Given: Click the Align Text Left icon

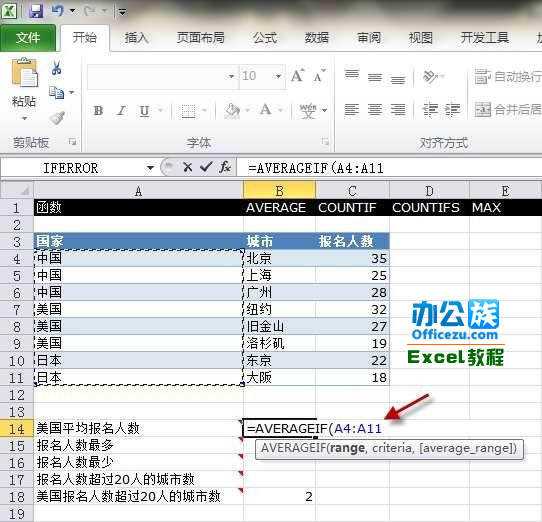Looking at the screenshot, I should coord(352,110).
